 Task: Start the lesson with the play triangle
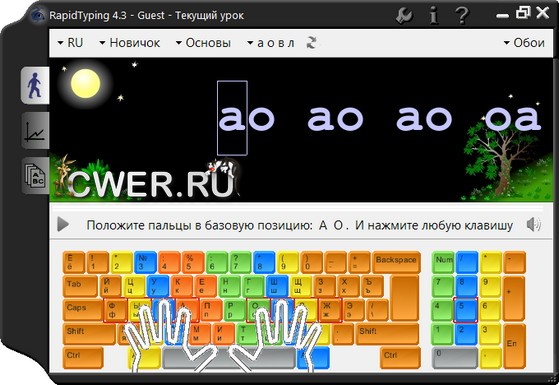tap(63, 225)
